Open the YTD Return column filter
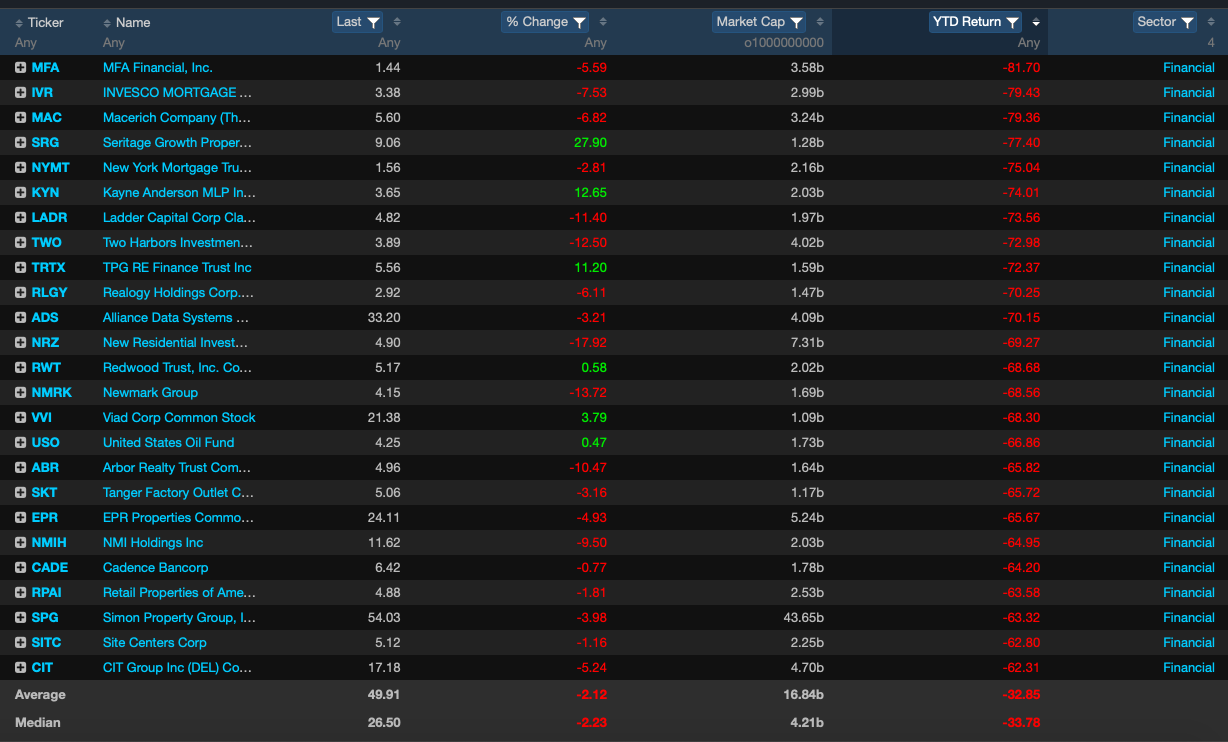The width and height of the screenshot is (1228, 742). [x=977, y=22]
